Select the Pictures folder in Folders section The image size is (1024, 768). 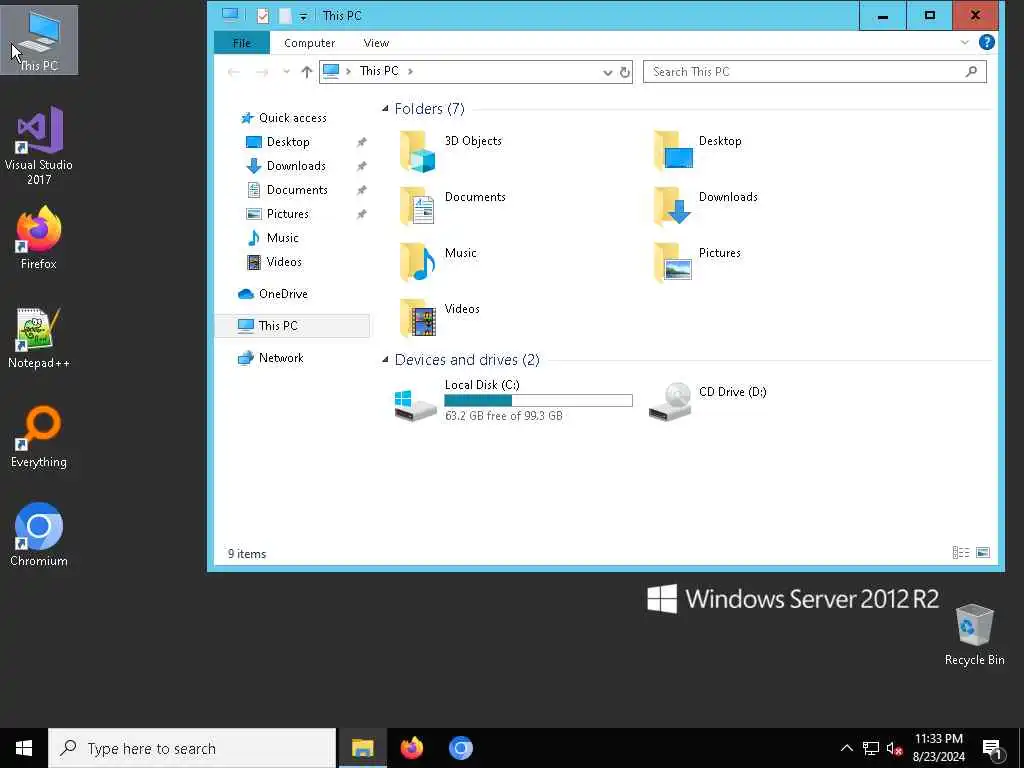(x=697, y=263)
